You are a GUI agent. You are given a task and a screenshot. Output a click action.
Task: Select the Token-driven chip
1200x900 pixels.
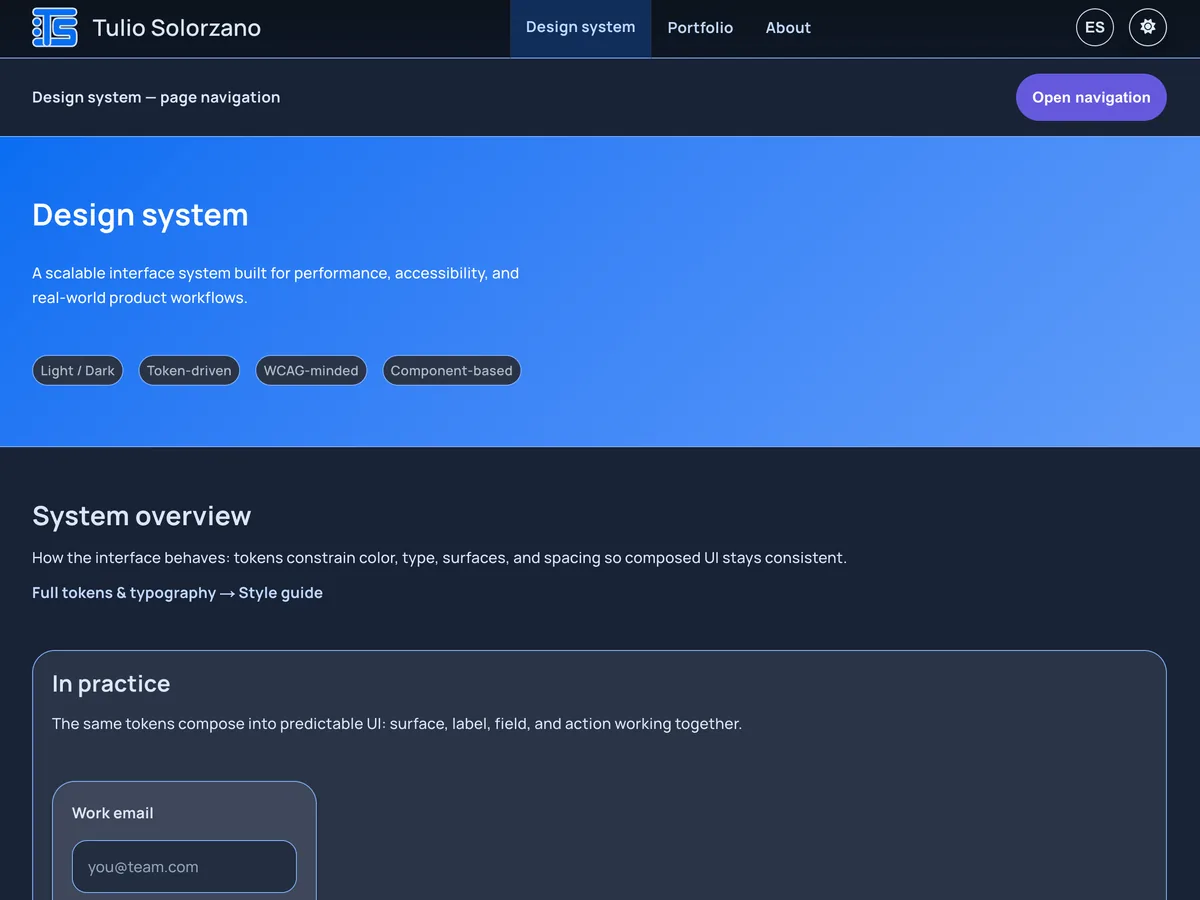pos(189,370)
